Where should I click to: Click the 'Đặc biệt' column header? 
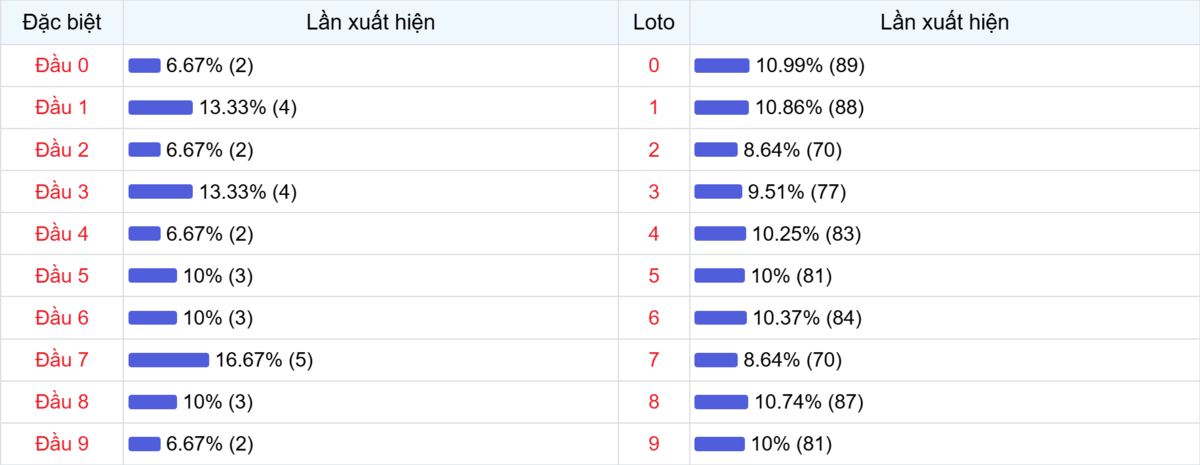(62, 22)
